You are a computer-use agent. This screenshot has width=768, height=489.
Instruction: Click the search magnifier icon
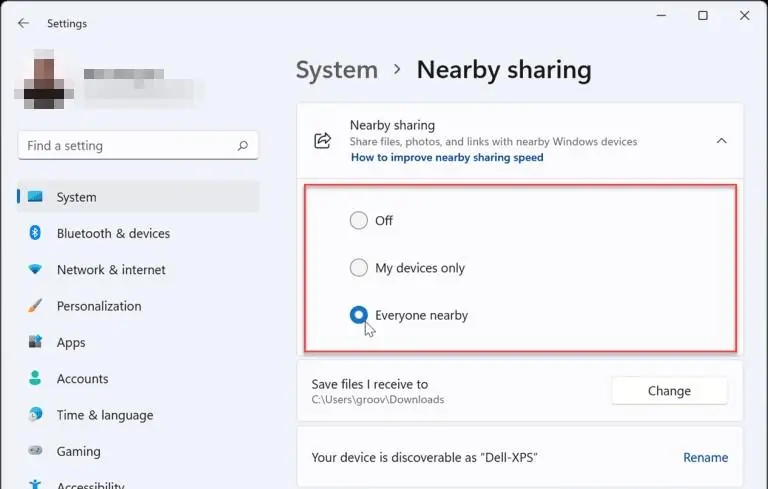pyautogui.click(x=242, y=146)
